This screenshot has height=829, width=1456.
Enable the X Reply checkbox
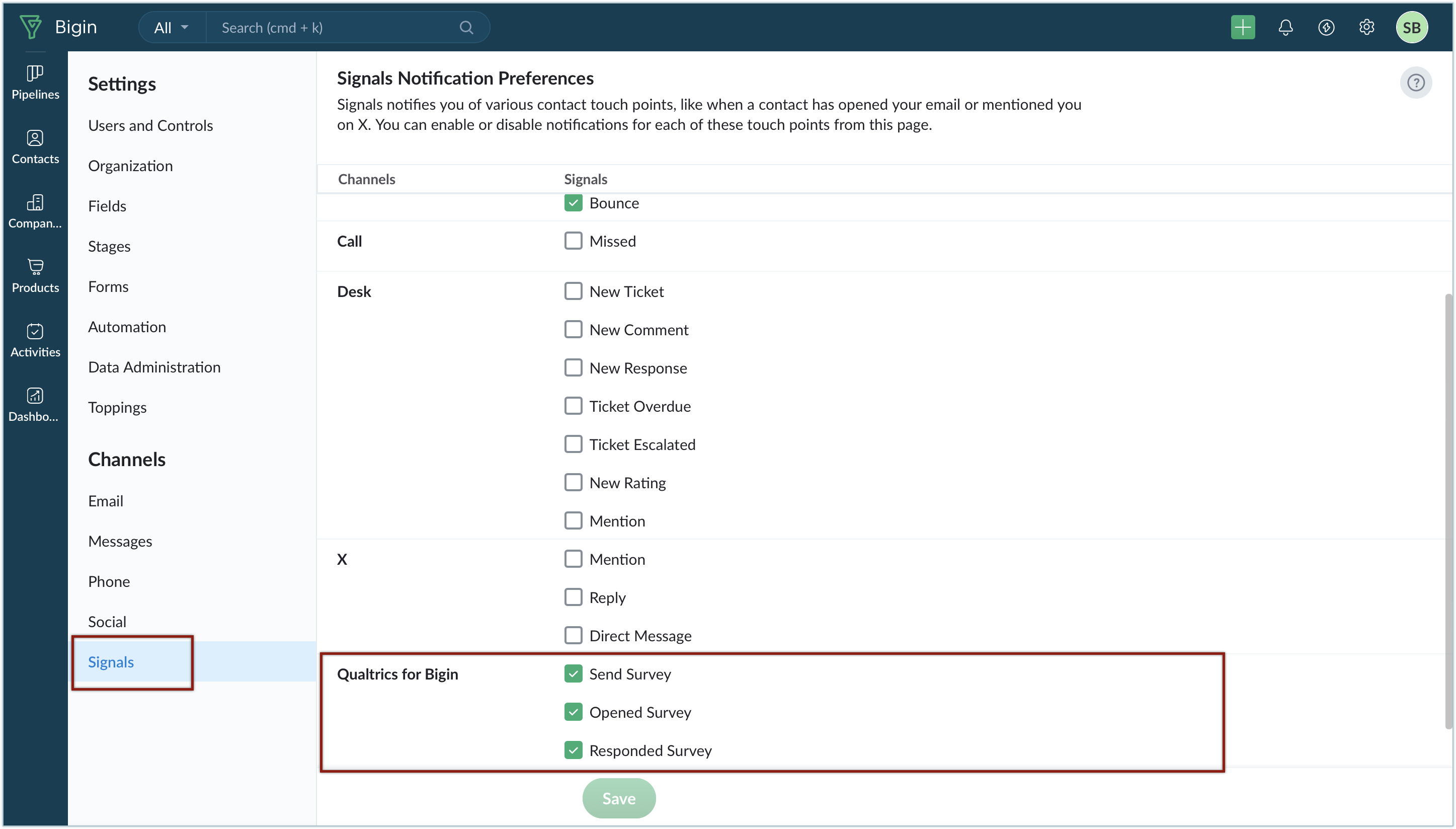pyautogui.click(x=573, y=596)
